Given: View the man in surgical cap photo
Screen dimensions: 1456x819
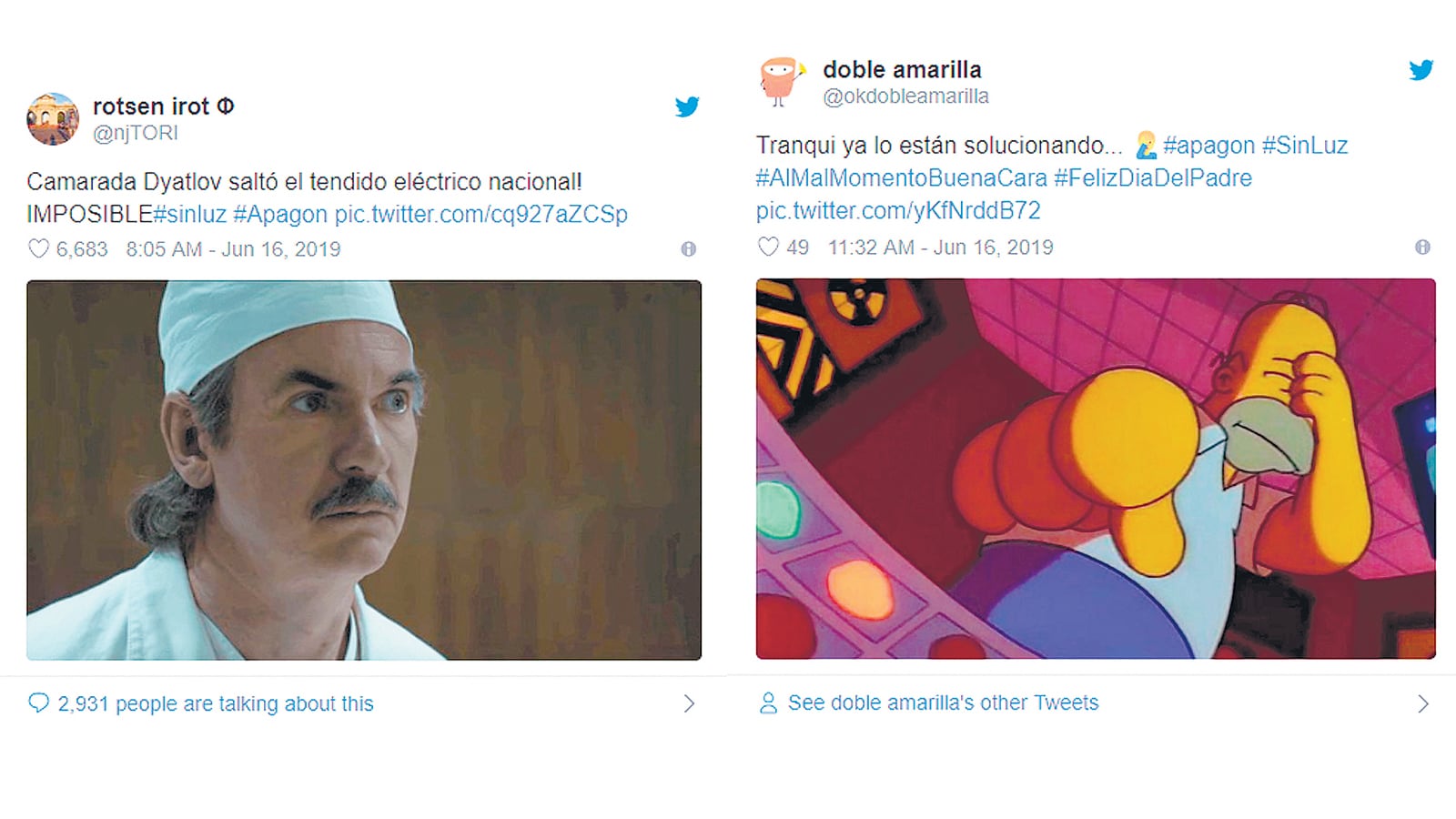Looking at the screenshot, I should tap(364, 470).
